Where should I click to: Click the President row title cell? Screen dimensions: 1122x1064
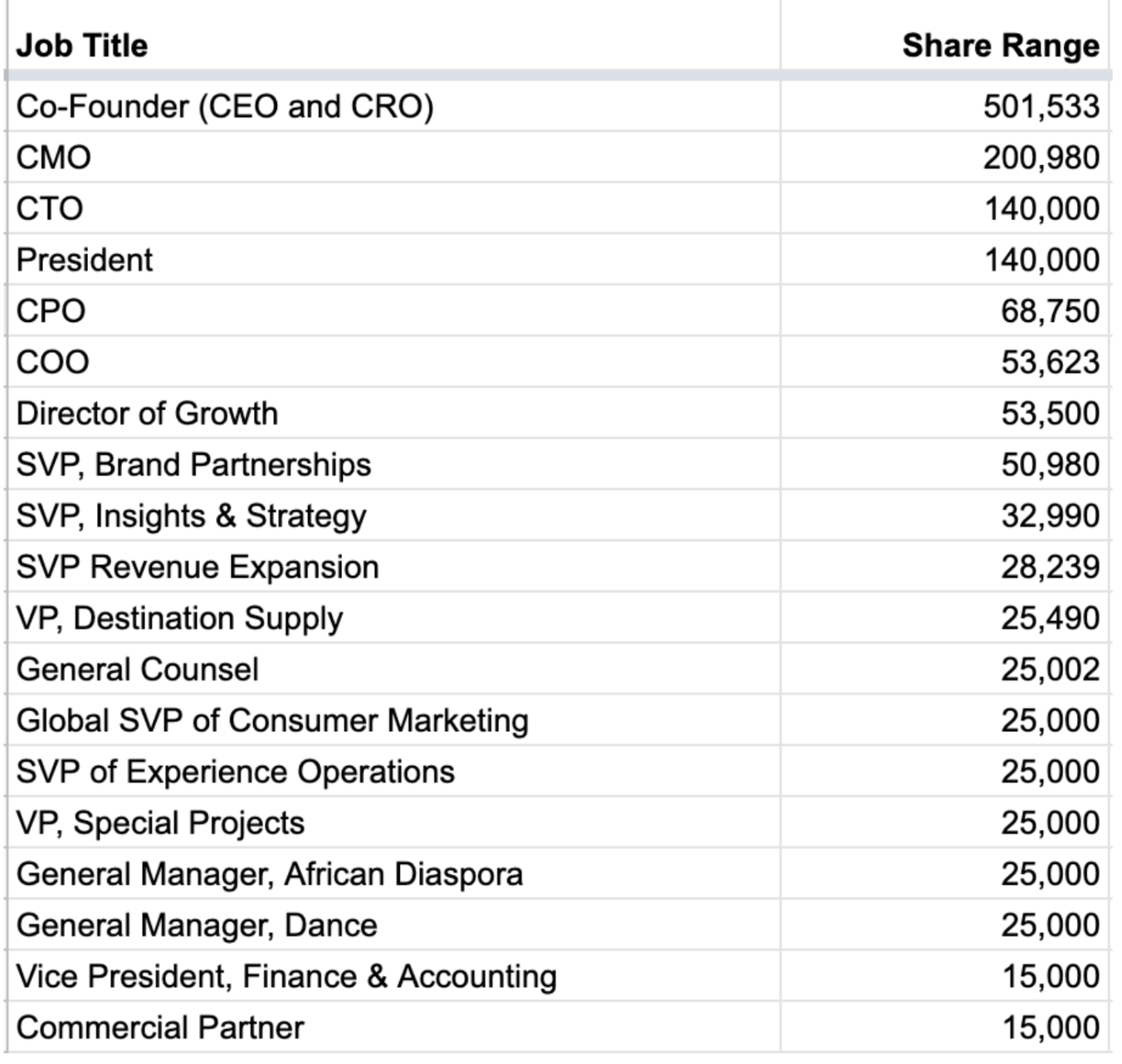pos(85,261)
